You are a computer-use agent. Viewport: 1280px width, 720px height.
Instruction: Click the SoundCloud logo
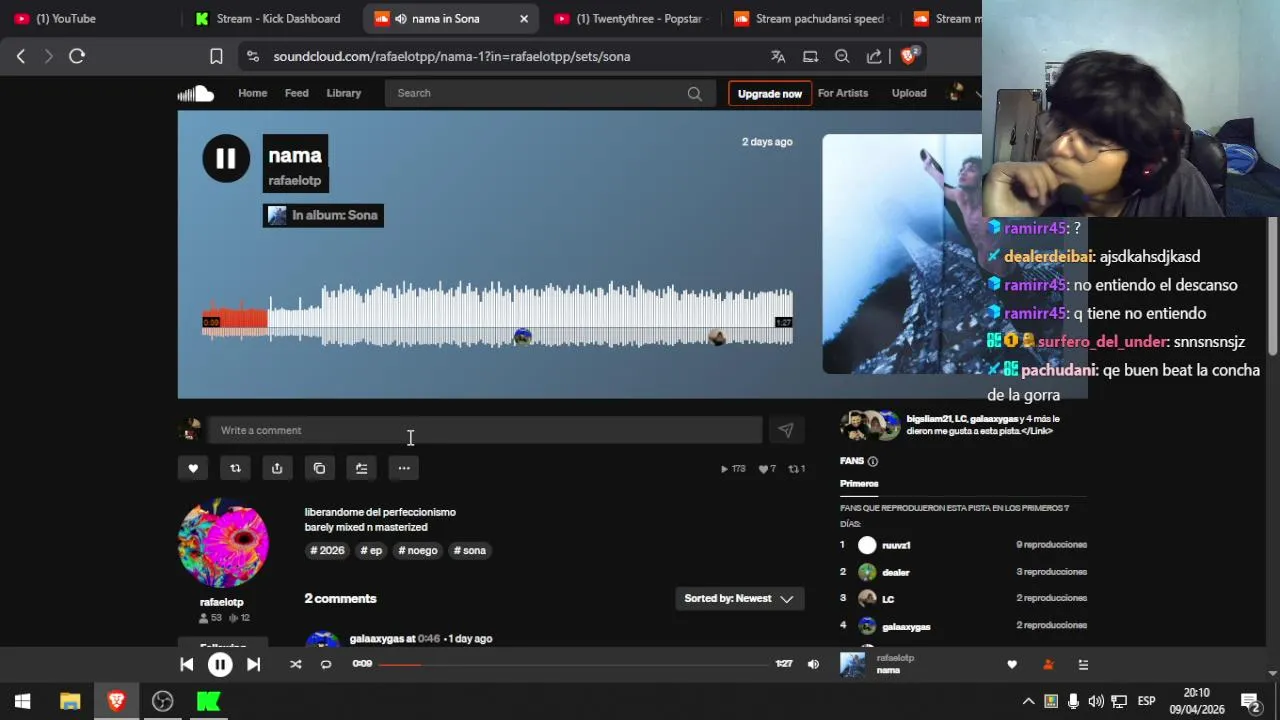(x=196, y=93)
